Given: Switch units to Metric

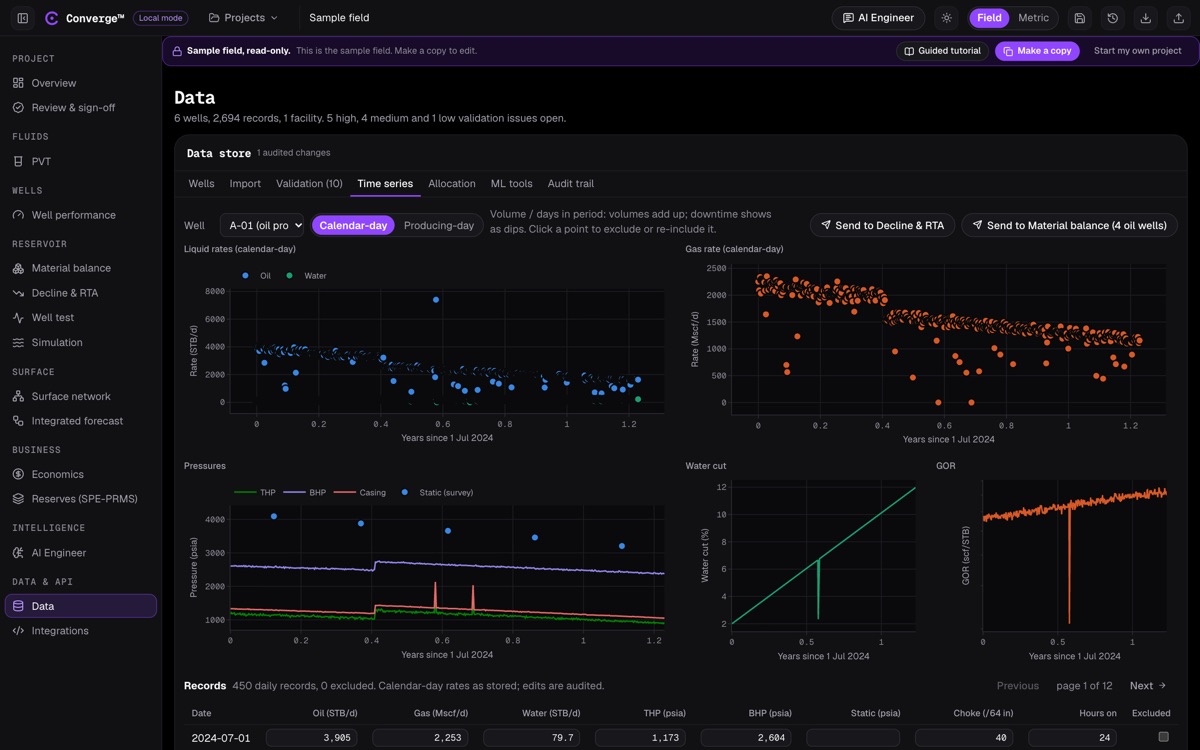Looking at the screenshot, I should pyautogui.click(x=1033, y=18).
